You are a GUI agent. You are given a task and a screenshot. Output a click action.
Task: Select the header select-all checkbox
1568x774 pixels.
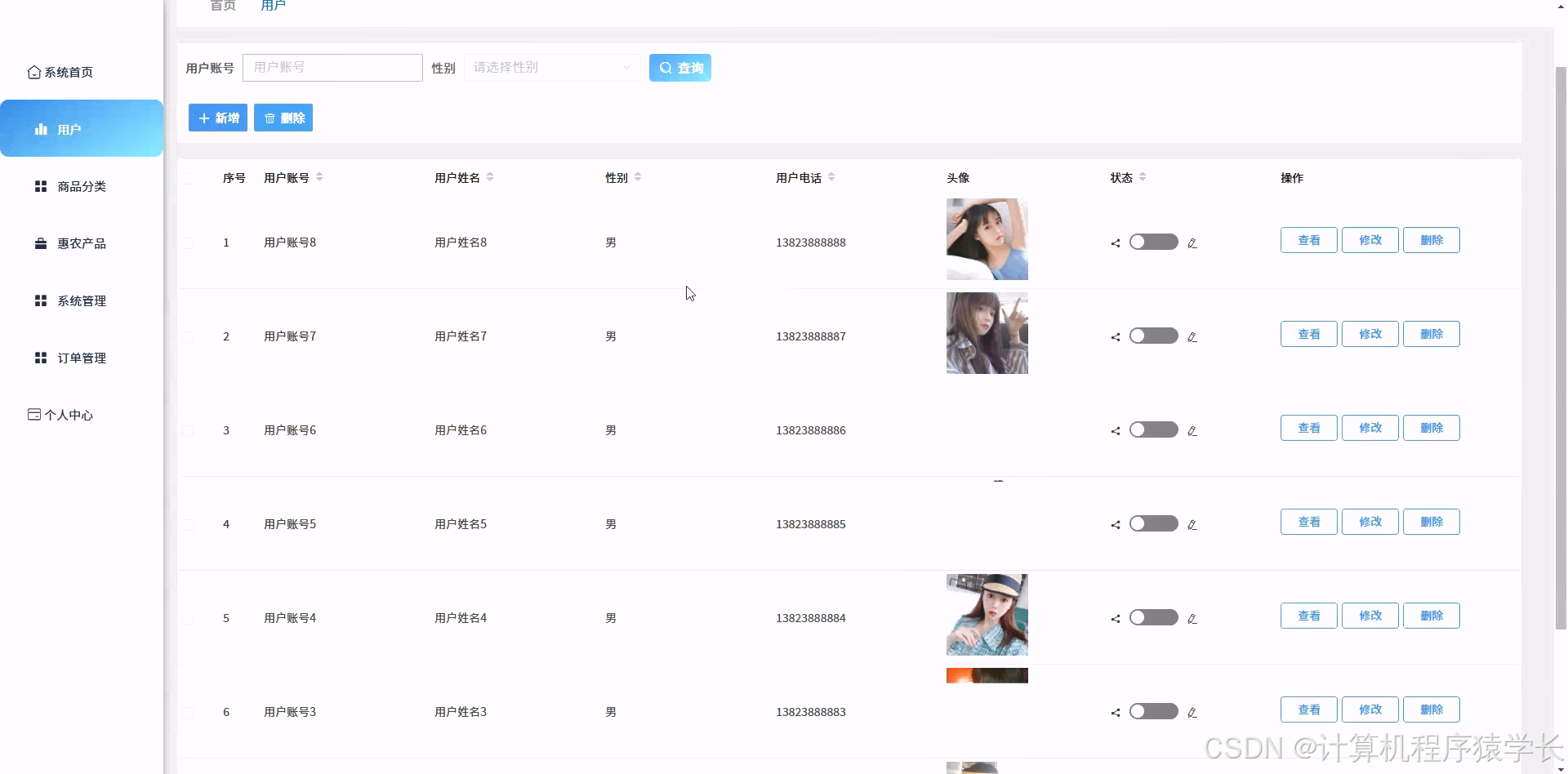[x=189, y=179]
